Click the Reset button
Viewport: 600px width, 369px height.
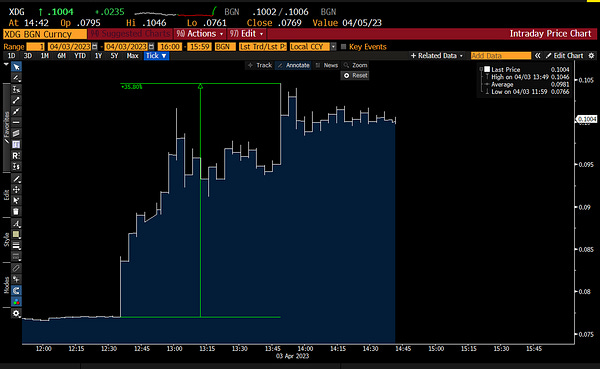coord(355,75)
